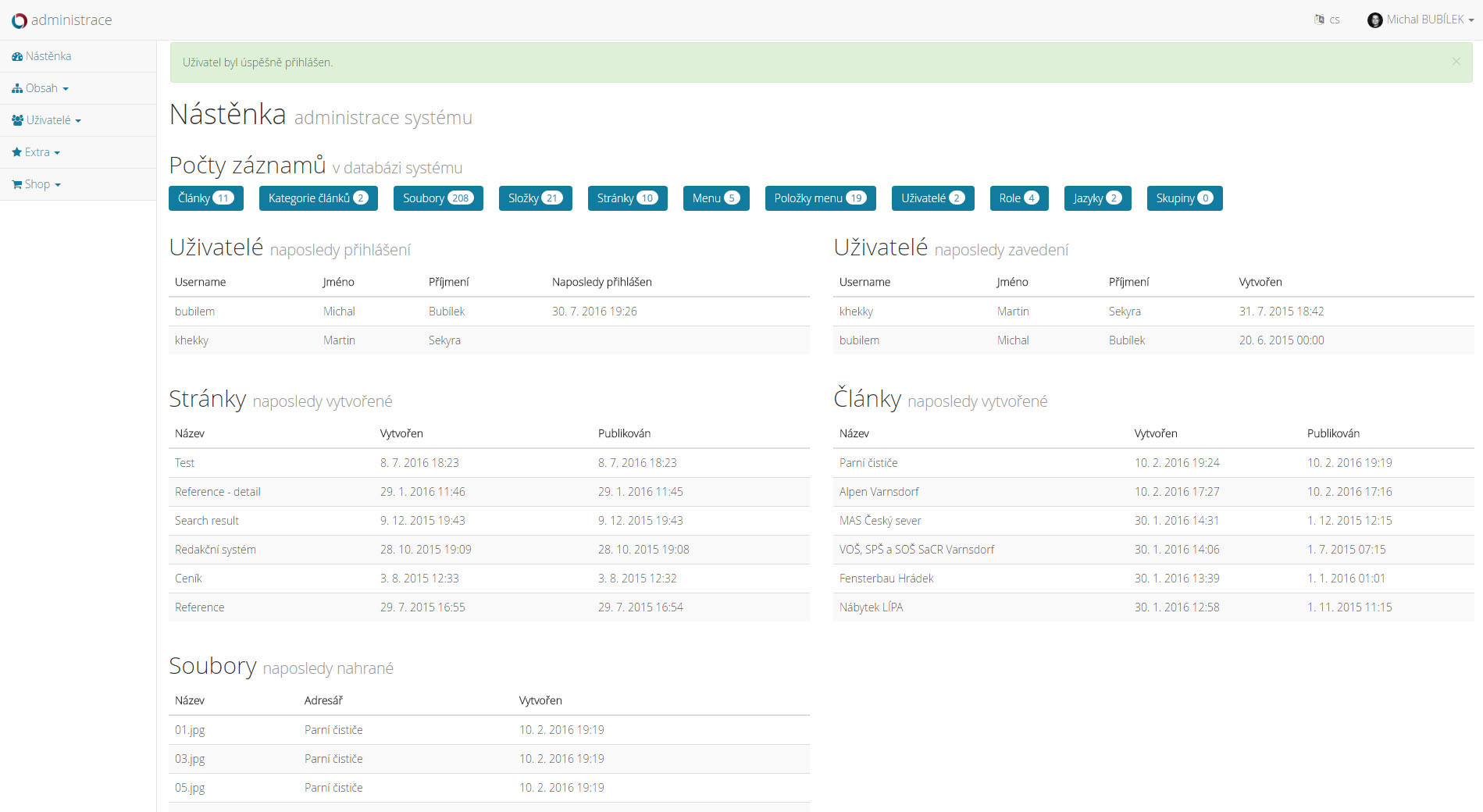Image resolution: width=1483 pixels, height=812 pixels.
Task: Open bubilem in recently created users table
Action: 859,340
